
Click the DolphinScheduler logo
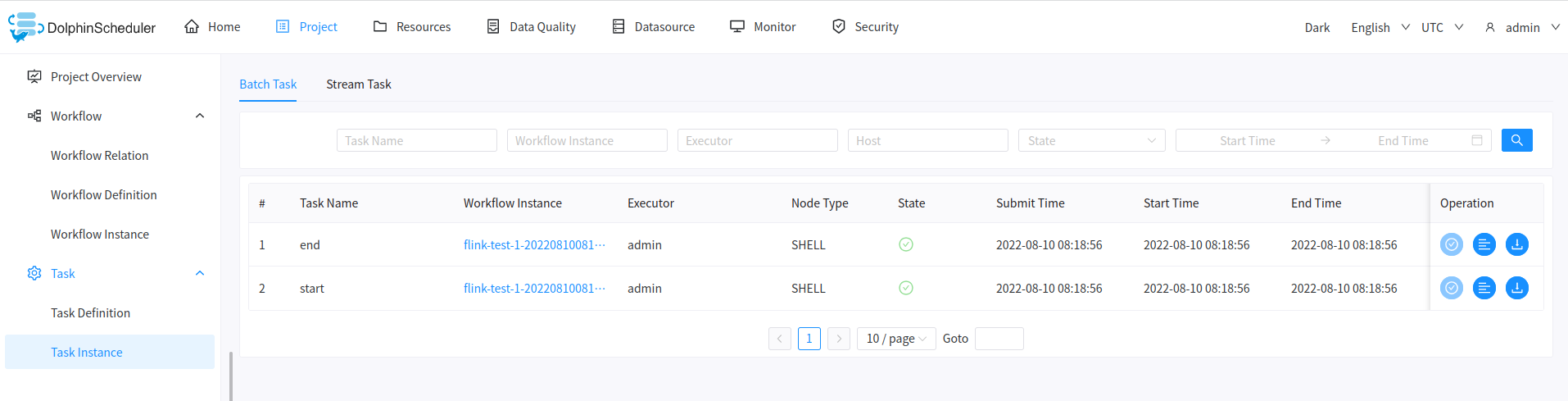click(x=82, y=27)
